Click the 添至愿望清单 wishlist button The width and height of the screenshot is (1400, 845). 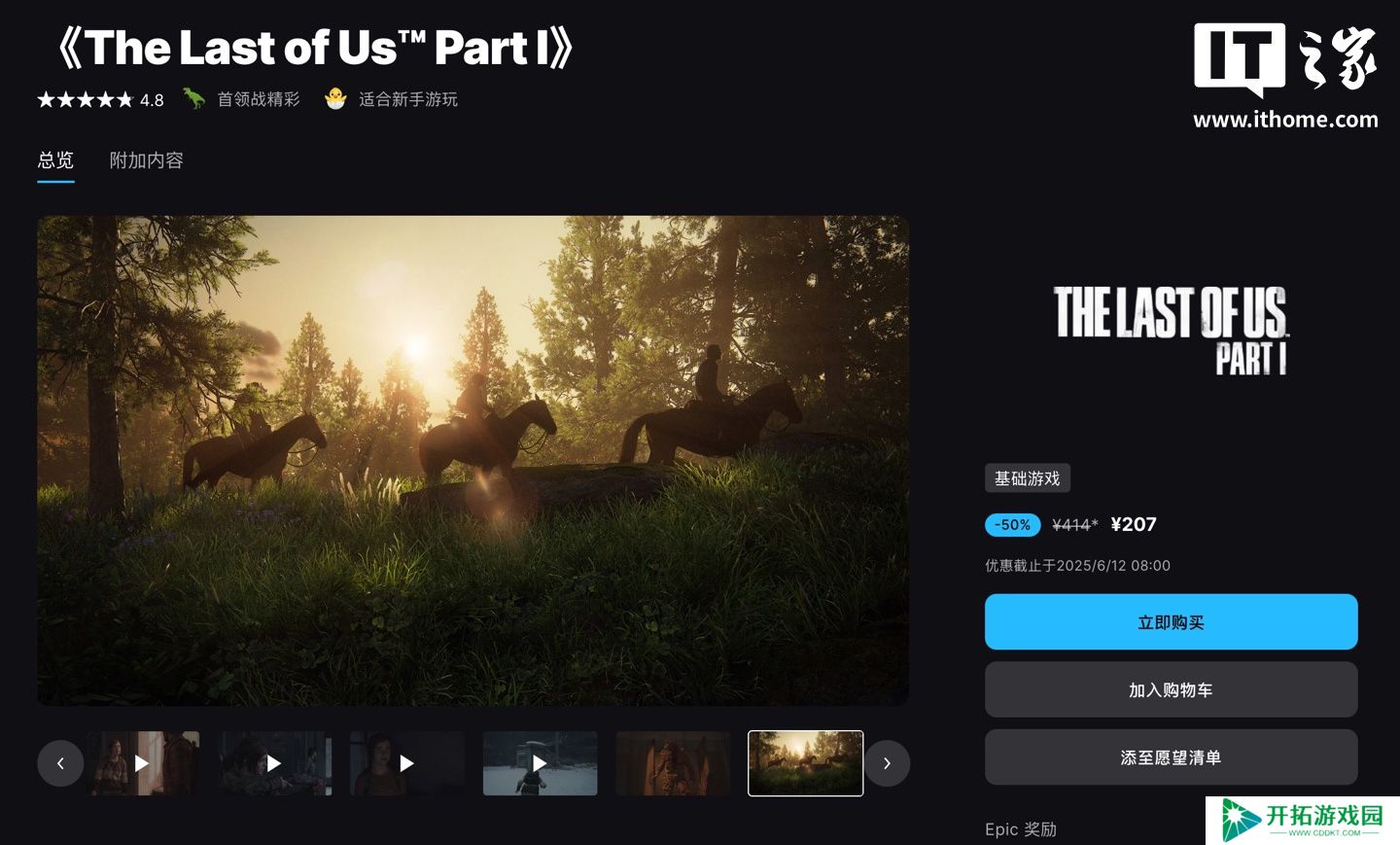pos(1171,757)
